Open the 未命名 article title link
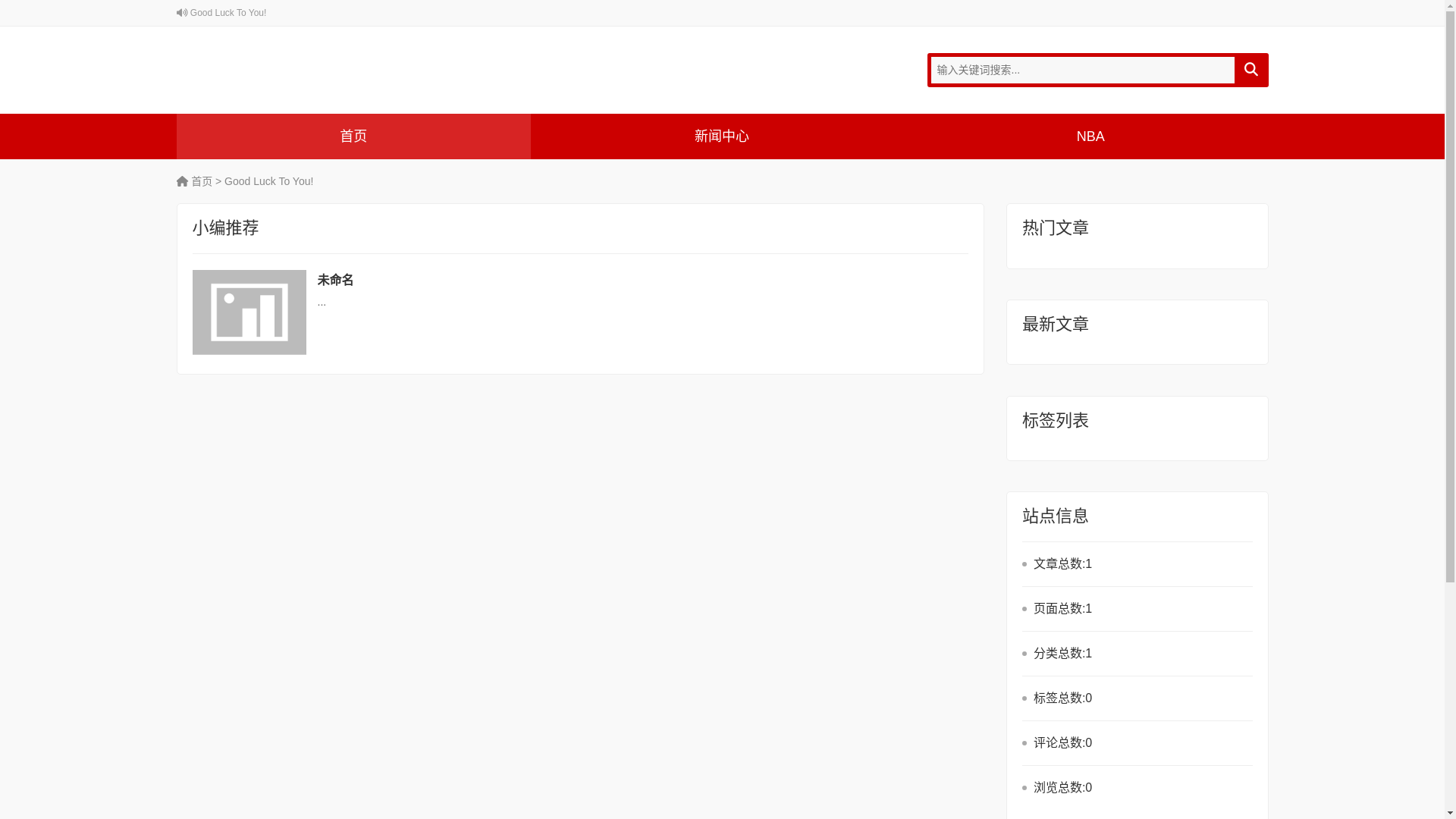This screenshot has width=1456, height=819. pos(335,280)
